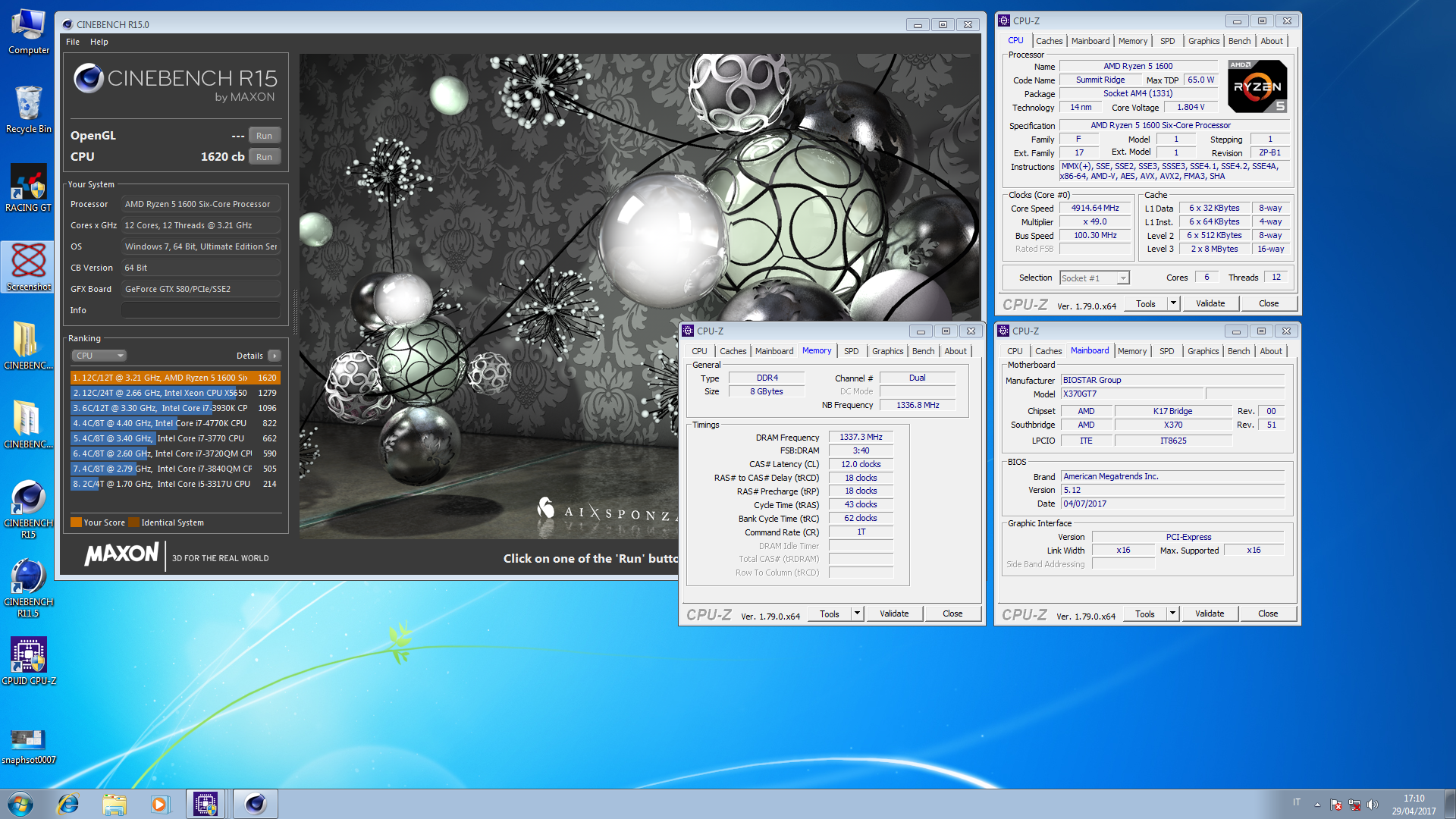
Task: Switch to the CPU tab in Memory CPU-Z window
Action: point(699,351)
